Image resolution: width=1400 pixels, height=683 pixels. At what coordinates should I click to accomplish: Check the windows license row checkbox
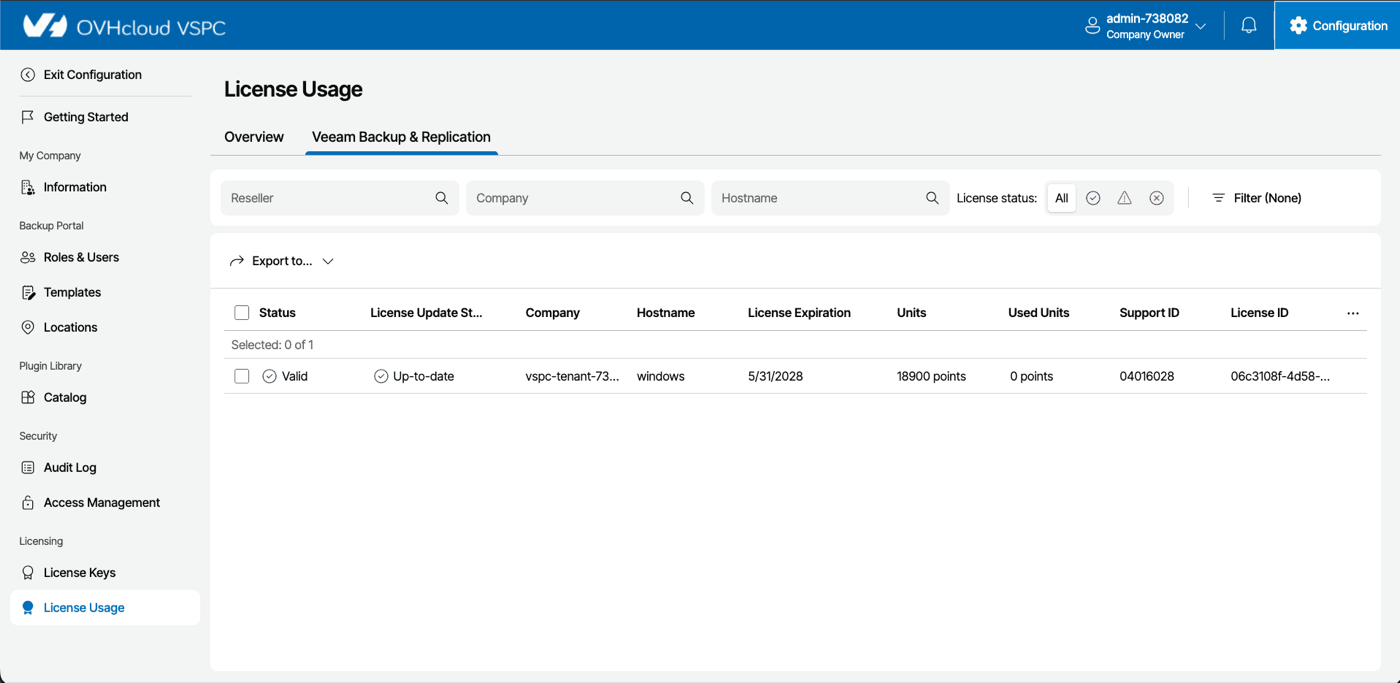pos(242,376)
